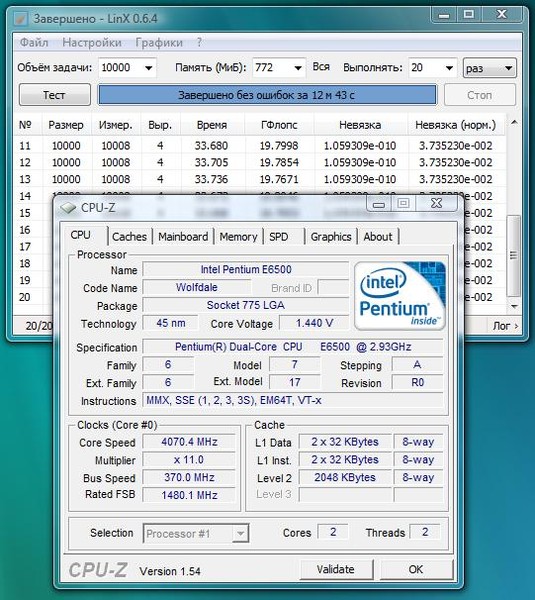Click the Вся memory link

(x=321, y=67)
